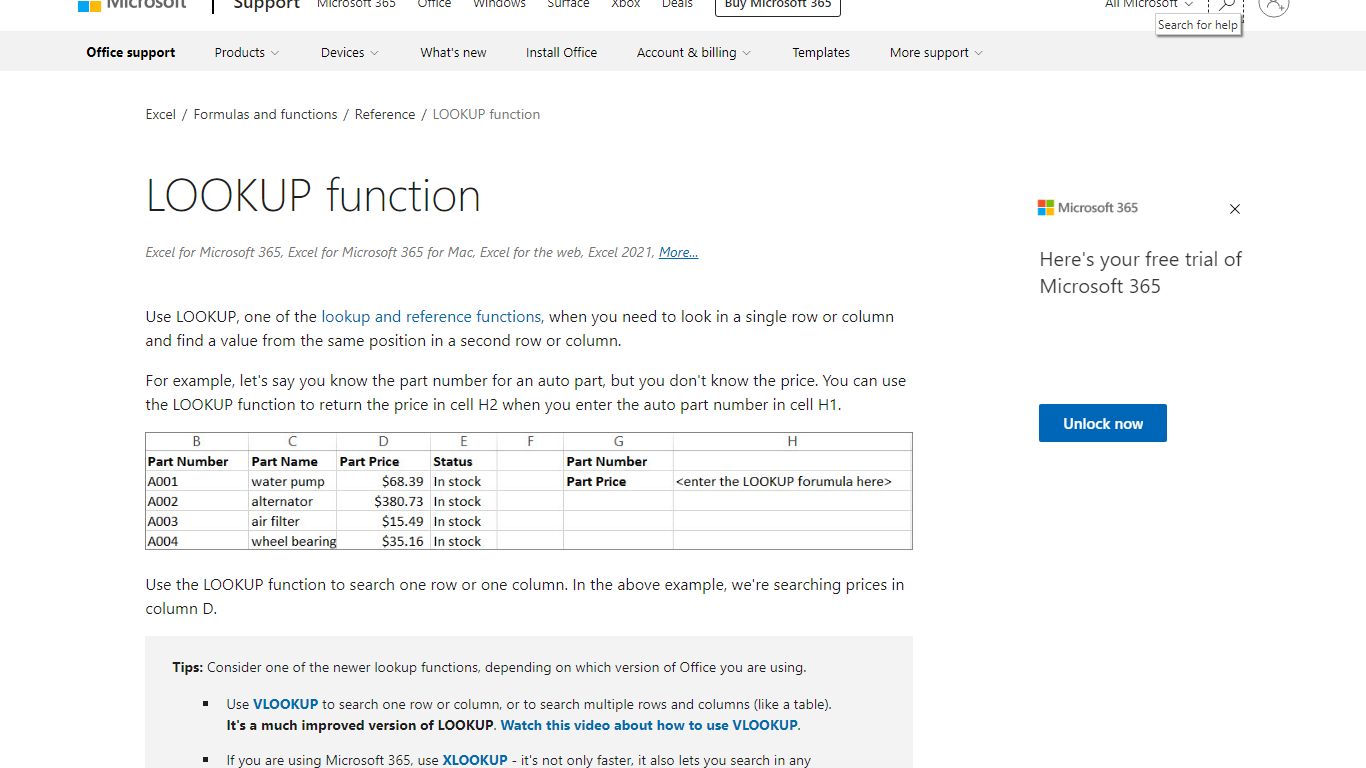Open the Windows header link
Viewport: 1366px width, 768px height.
[499, 5]
